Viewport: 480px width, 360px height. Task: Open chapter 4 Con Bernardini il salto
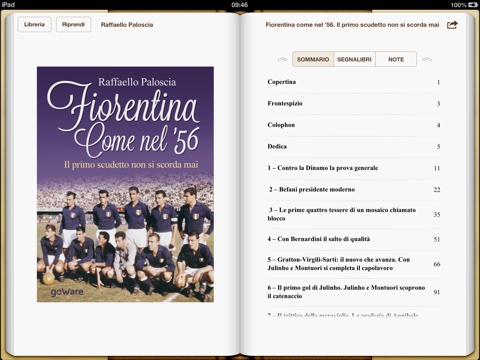point(354,239)
